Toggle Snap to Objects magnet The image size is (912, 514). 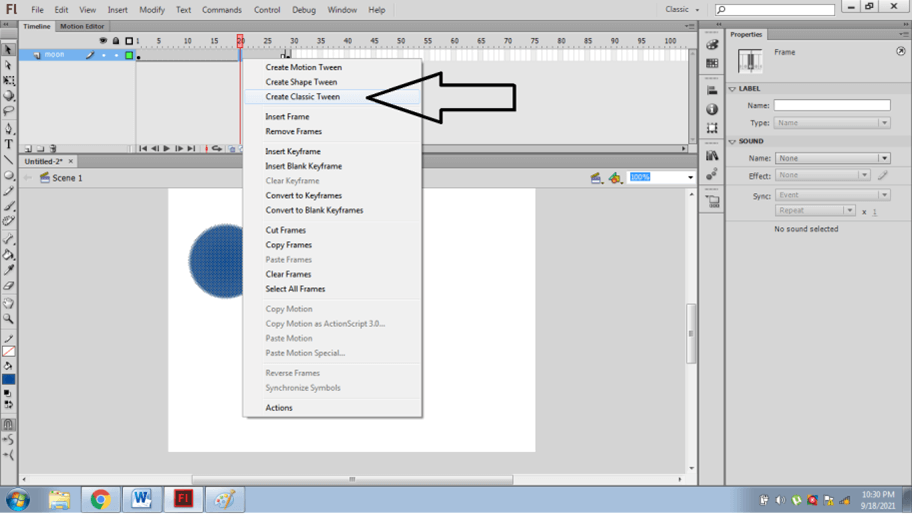pyautogui.click(x=8, y=424)
